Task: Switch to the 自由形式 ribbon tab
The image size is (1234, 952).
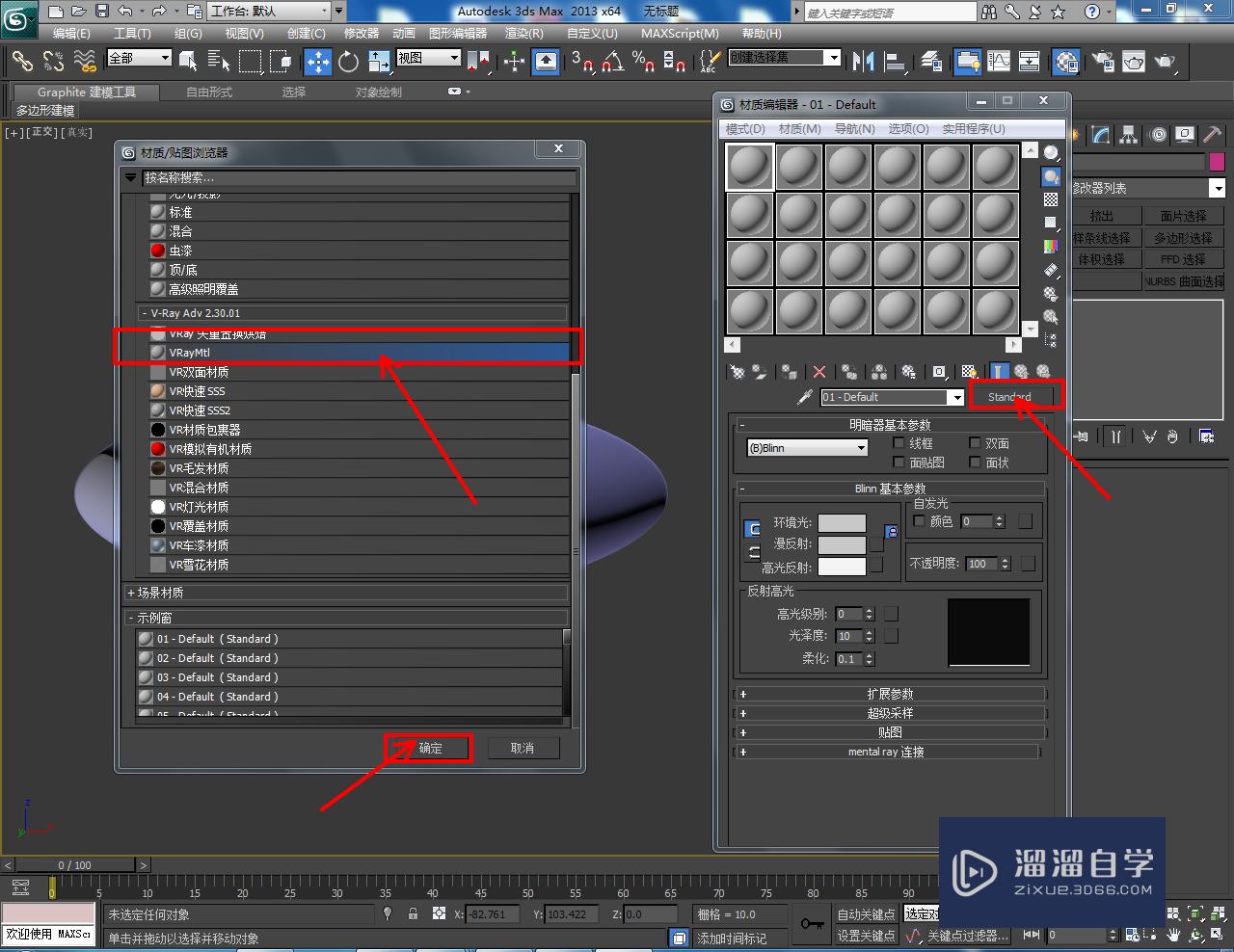Action: (209, 93)
